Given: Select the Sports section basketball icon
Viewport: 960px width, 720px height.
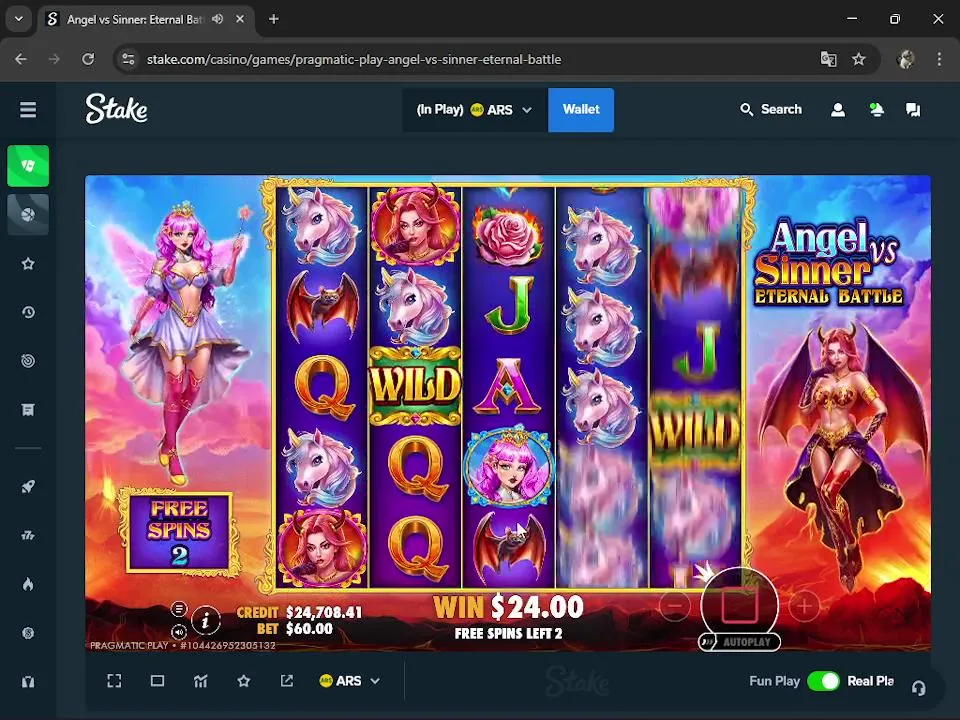Looking at the screenshot, I should (28, 214).
